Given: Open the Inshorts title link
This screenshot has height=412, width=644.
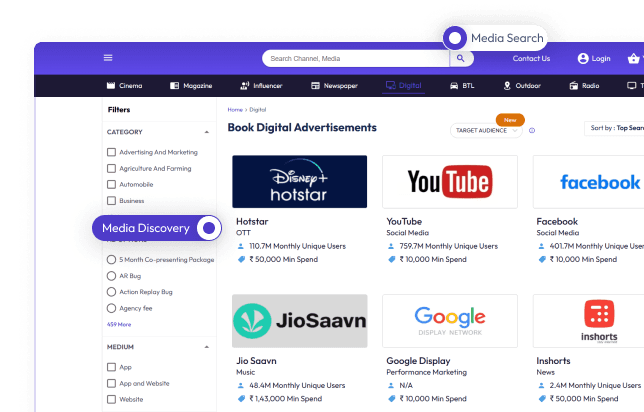Looking at the screenshot, I should (x=553, y=361).
